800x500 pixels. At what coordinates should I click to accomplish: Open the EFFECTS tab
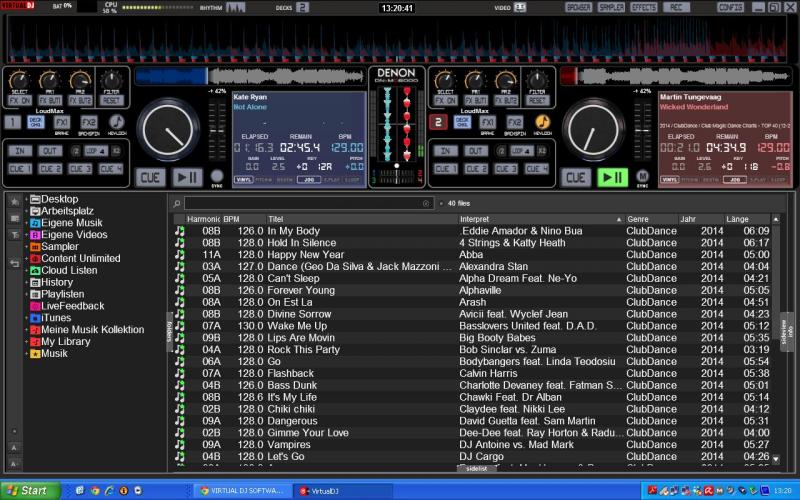click(643, 7)
